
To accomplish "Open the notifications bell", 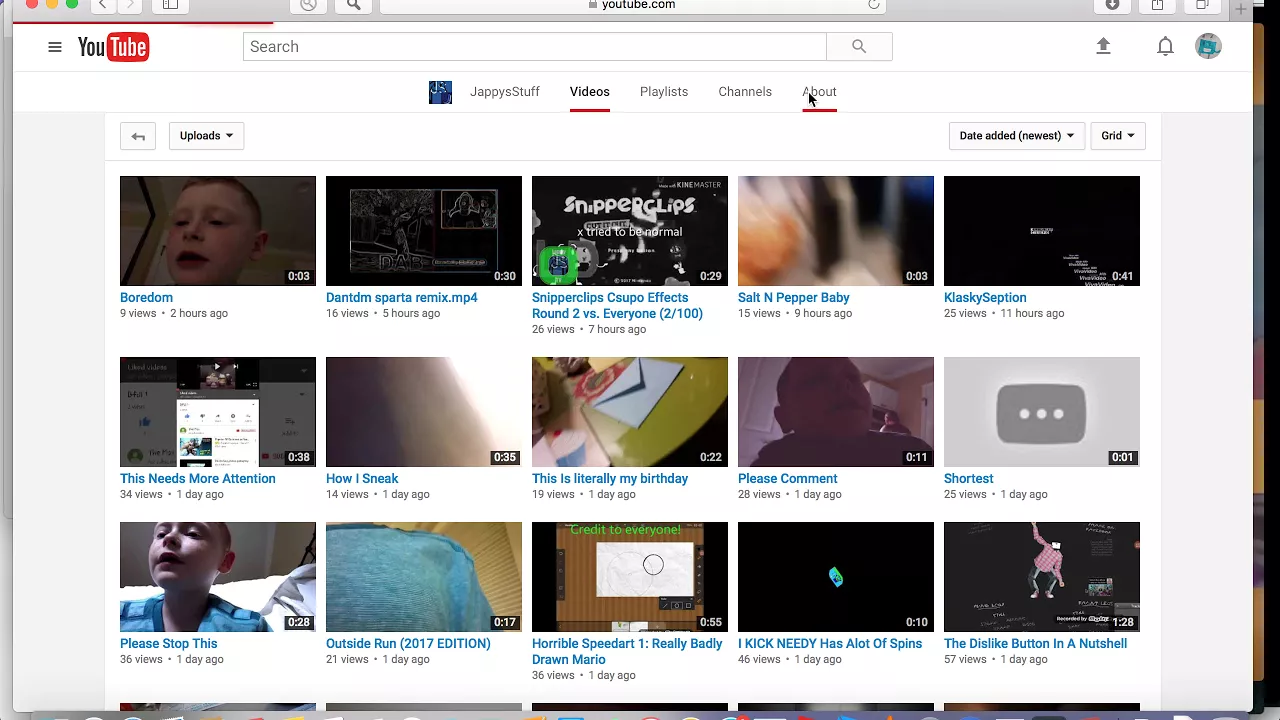I will click(x=1165, y=47).
